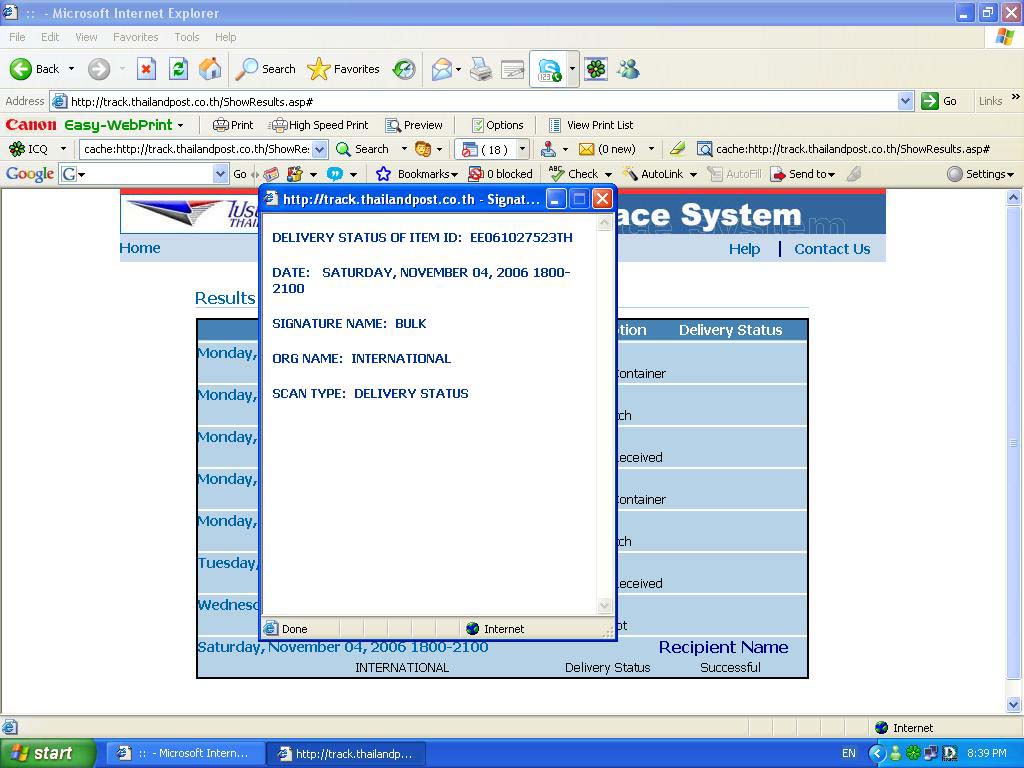Click the ICQ flower toolbar icon
The height and width of the screenshot is (768, 1024).
(595, 69)
